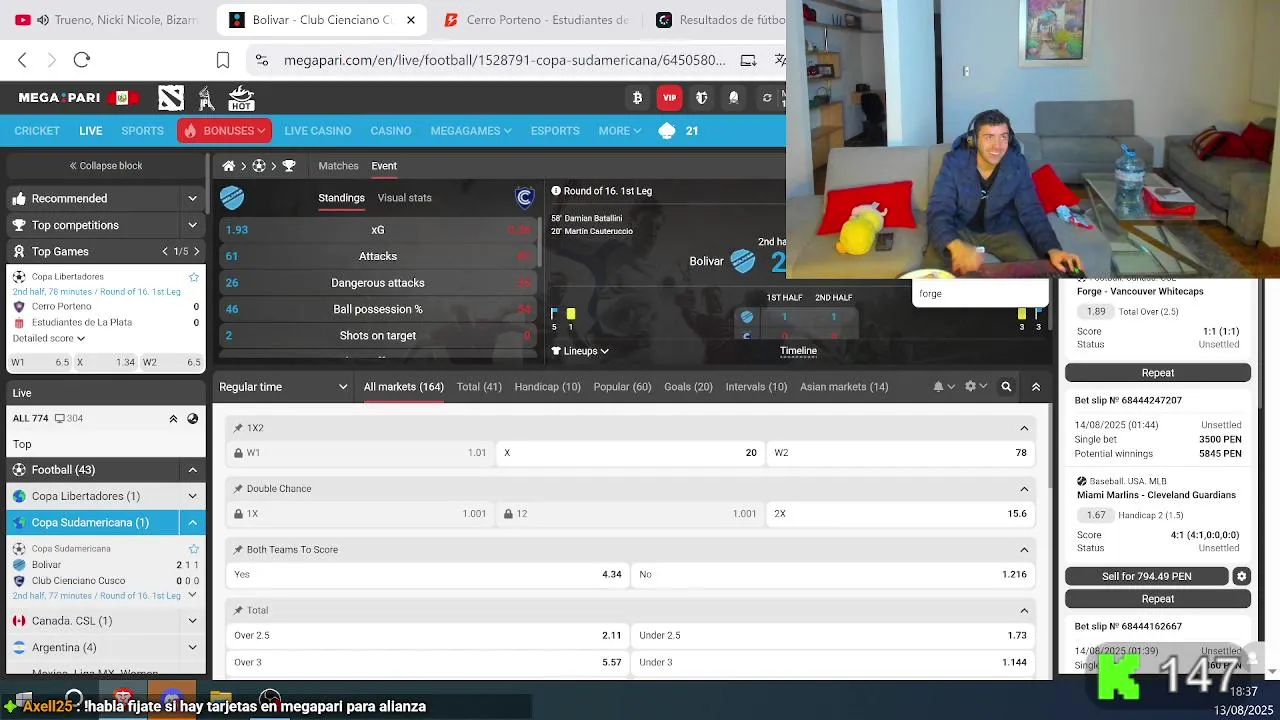Open the MEGAGAMES menu
The image size is (1280, 720).
click(x=471, y=131)
